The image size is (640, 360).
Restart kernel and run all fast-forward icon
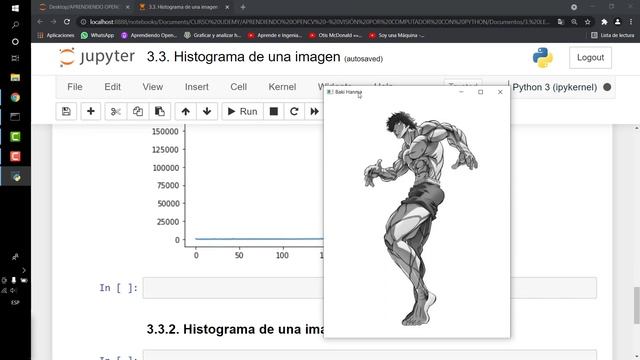coord(314,111)
